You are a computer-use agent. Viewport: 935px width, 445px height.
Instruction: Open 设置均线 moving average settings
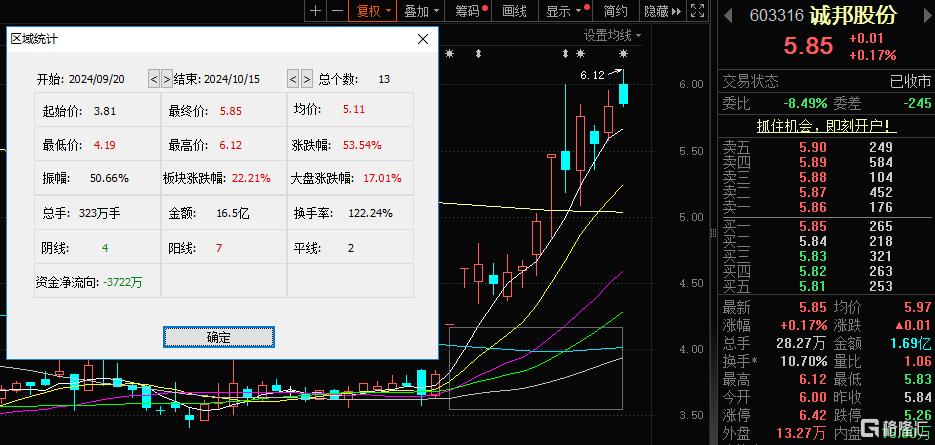612,36
